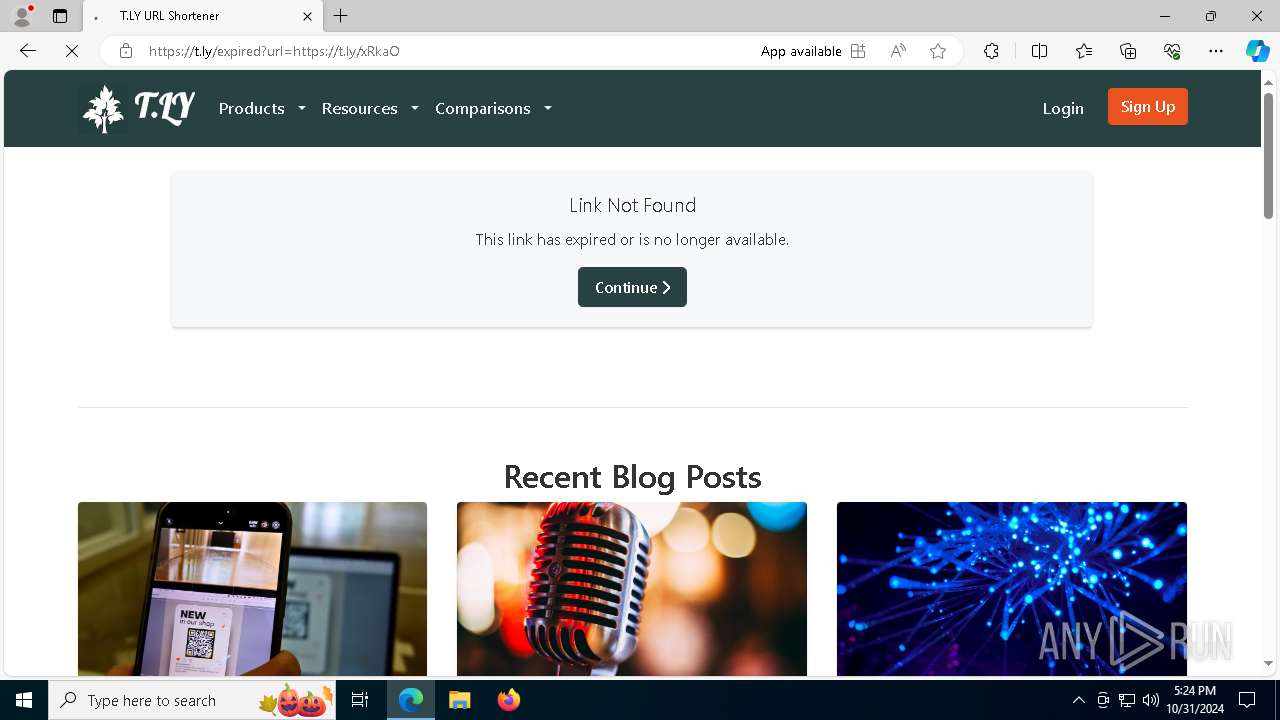Install the available app icon
This screenshot has height=720, width=1280.
[858, 51]
